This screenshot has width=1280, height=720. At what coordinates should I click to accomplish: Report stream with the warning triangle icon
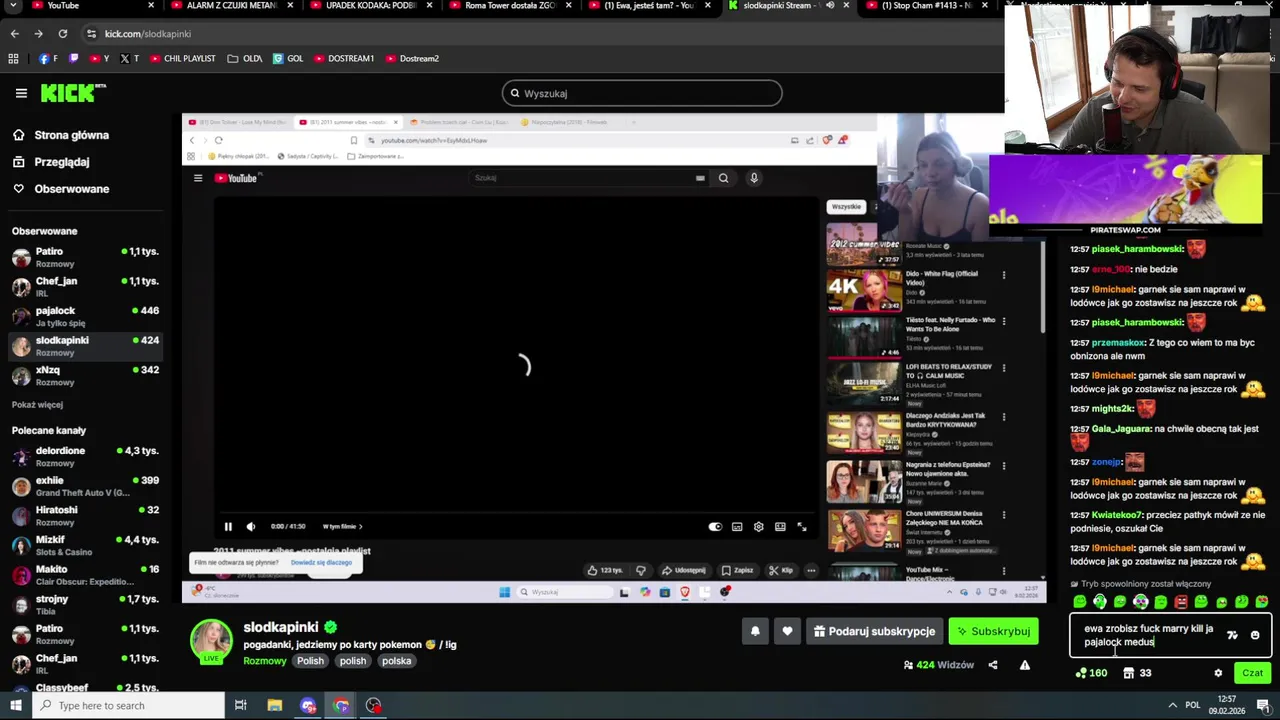click(1024, 665)
